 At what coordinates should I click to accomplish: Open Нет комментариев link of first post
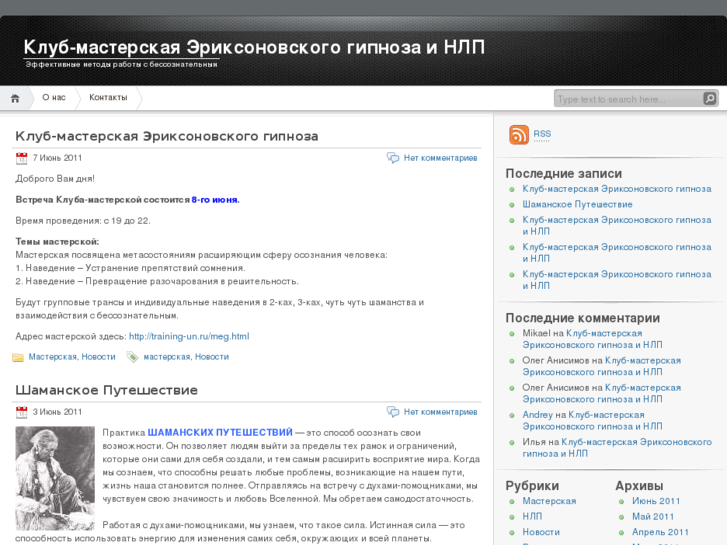(440, 158)
